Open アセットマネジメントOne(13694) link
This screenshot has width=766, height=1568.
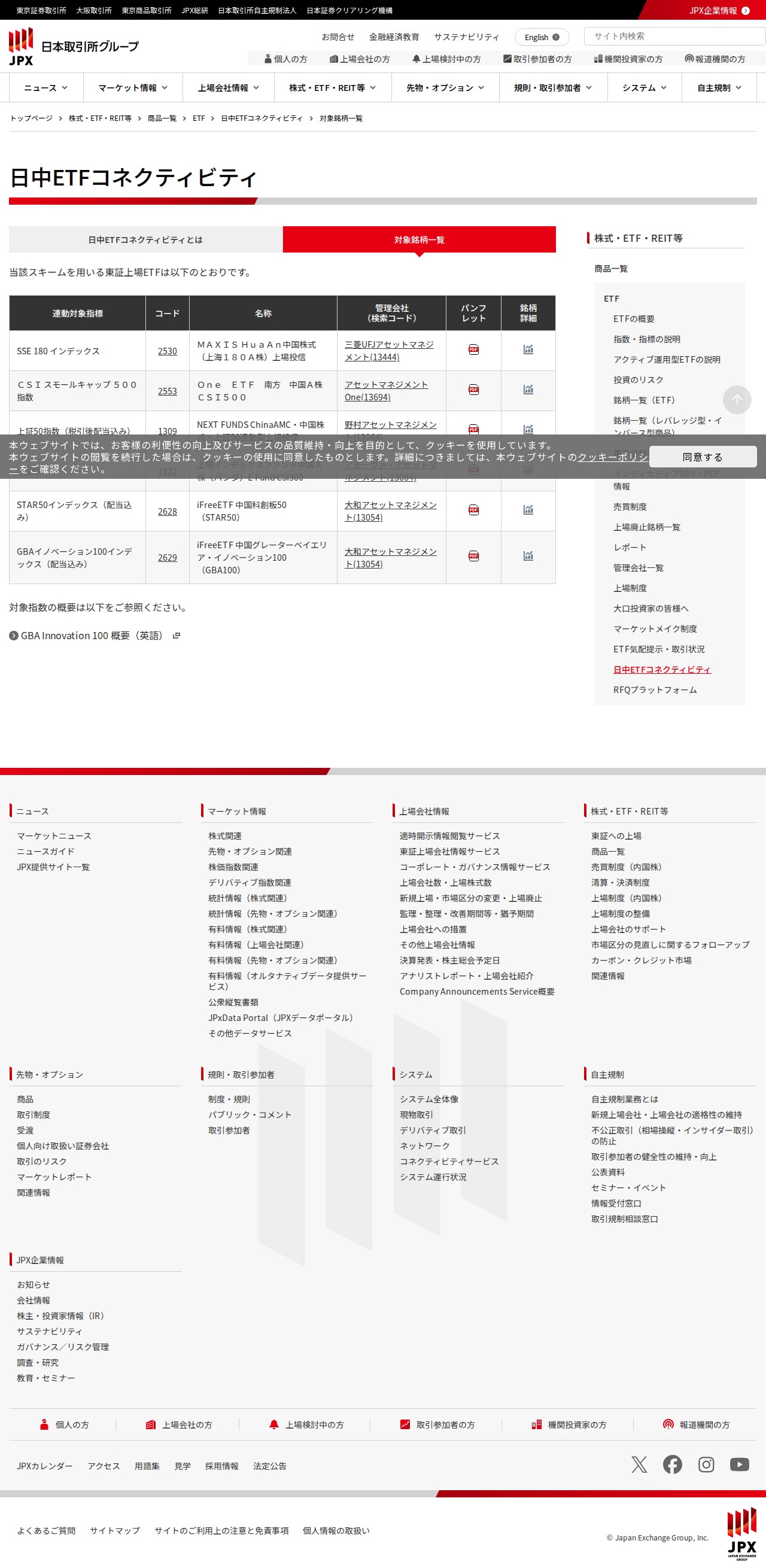coord(386,391)
